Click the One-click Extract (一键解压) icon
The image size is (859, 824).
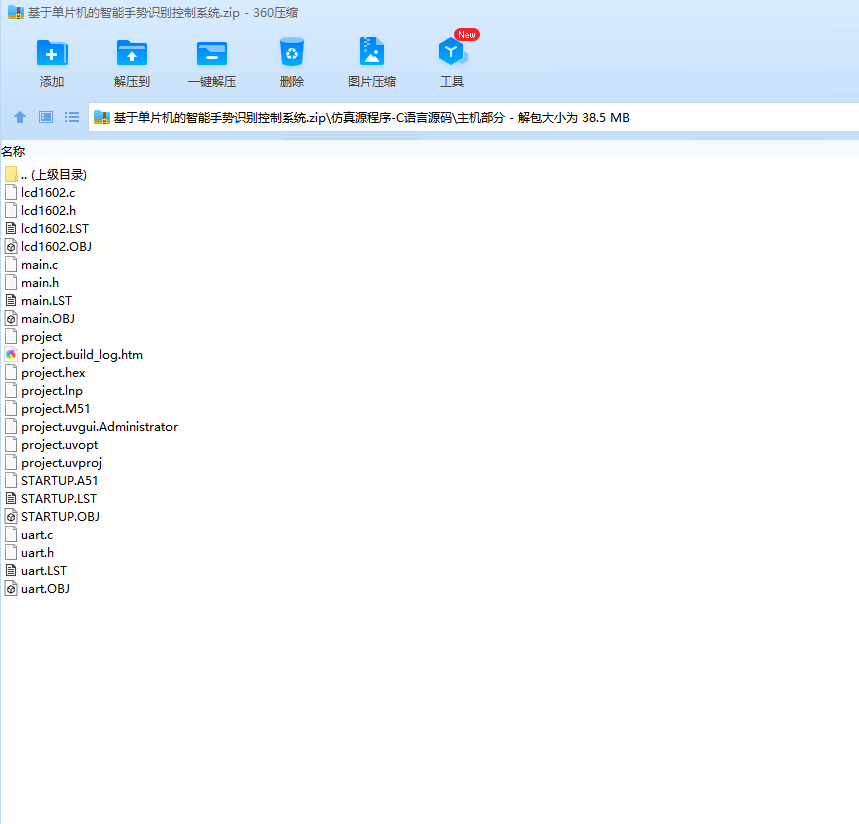tap(211, 53)
